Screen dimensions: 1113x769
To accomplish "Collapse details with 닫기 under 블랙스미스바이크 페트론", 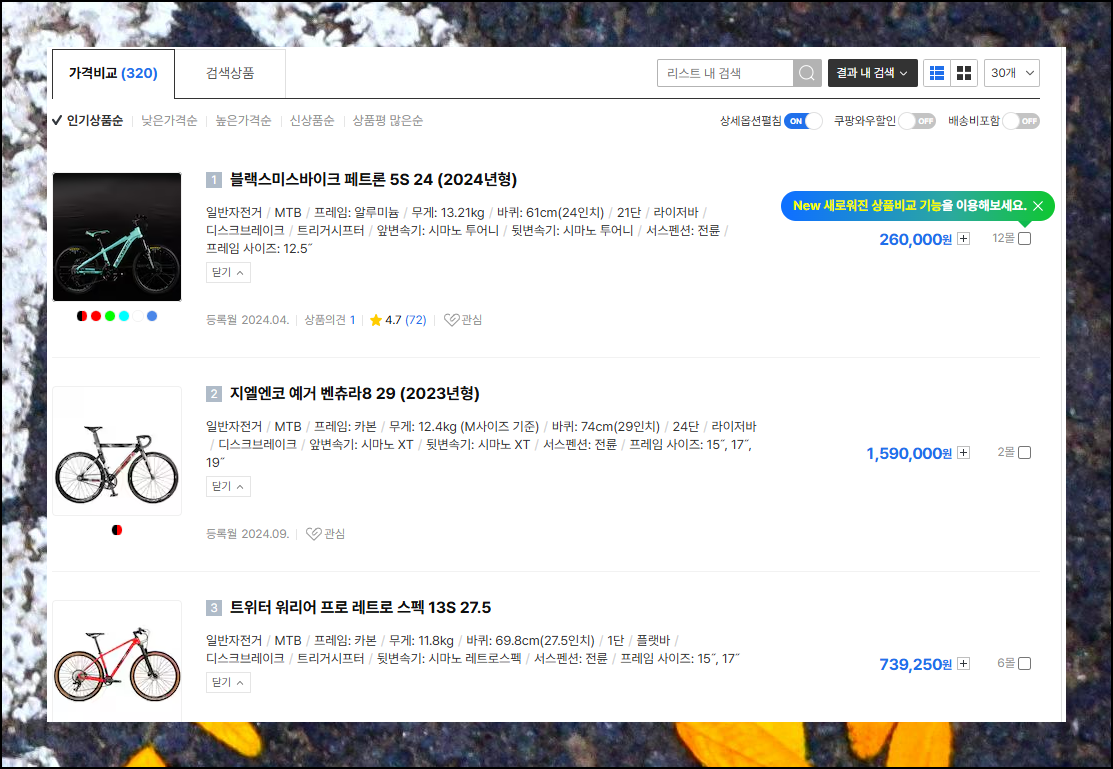I will click(228, 273).
